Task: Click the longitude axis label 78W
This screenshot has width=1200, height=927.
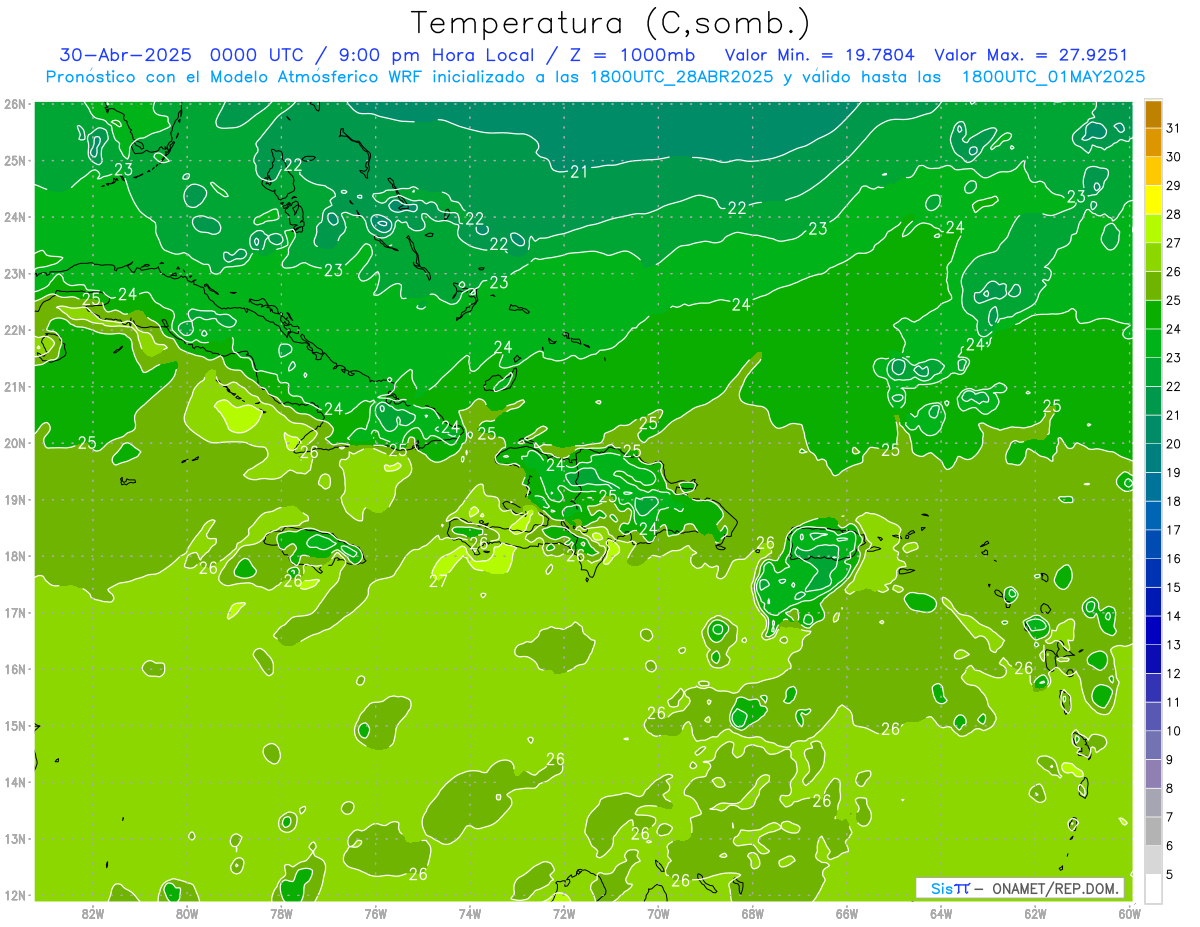Action: click(x=281, y=913)
